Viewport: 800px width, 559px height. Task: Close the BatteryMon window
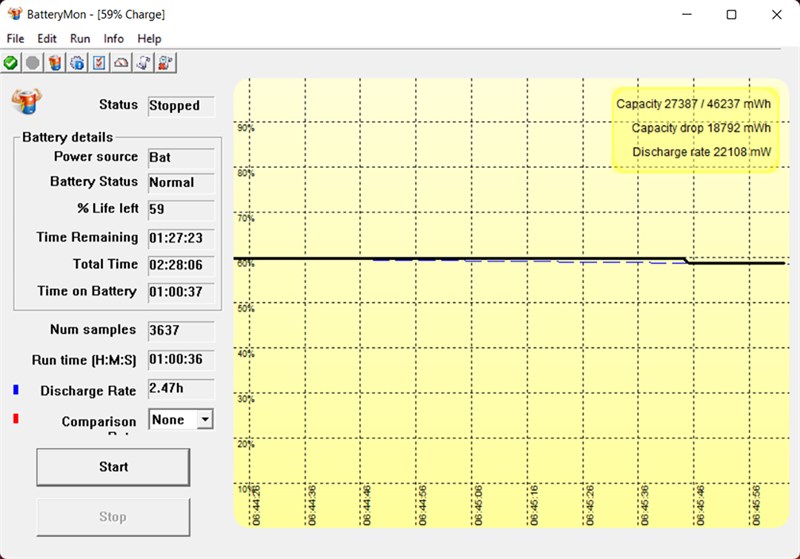[x=777, y=14]
